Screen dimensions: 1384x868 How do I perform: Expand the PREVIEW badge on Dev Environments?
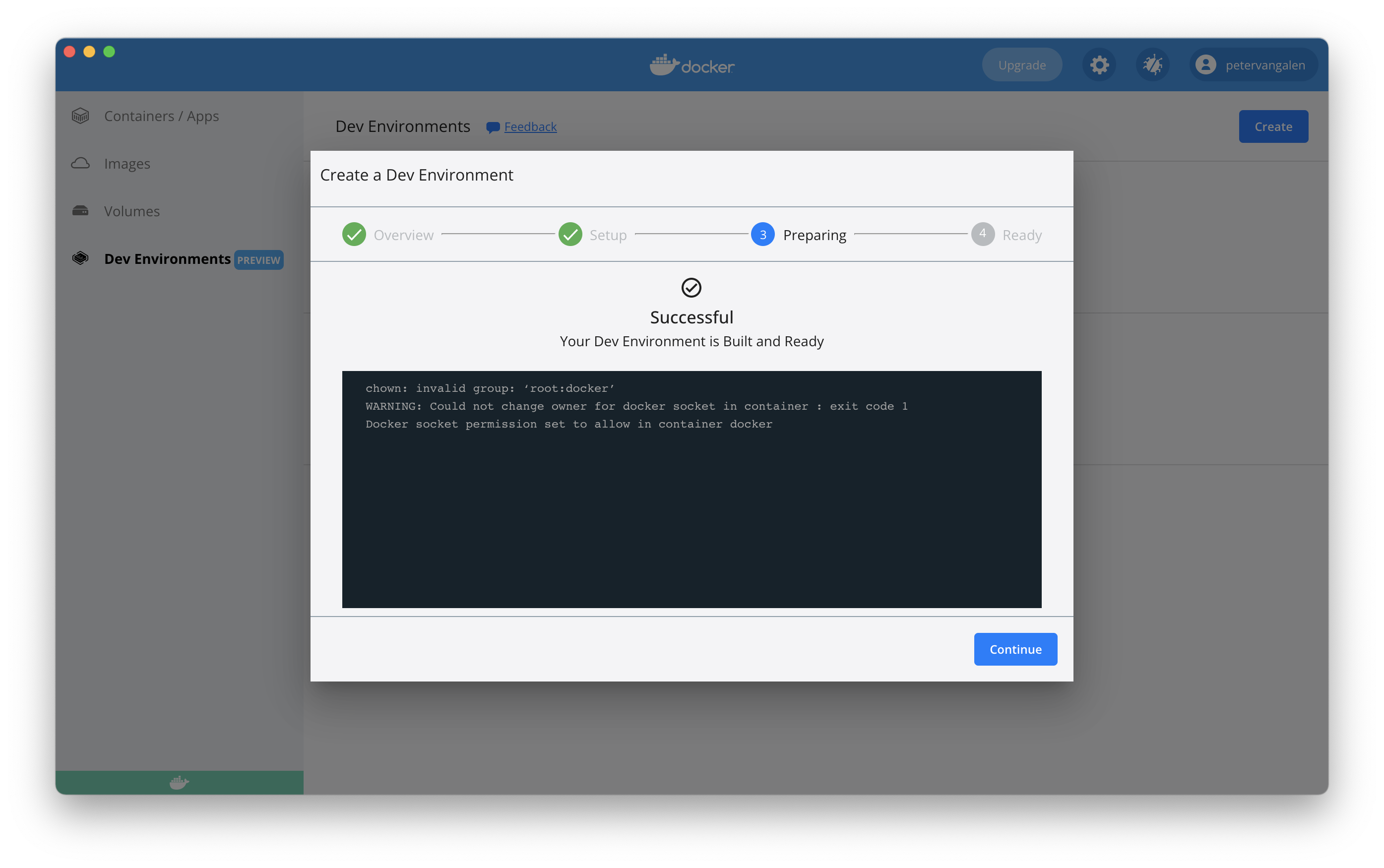point(258,259)
